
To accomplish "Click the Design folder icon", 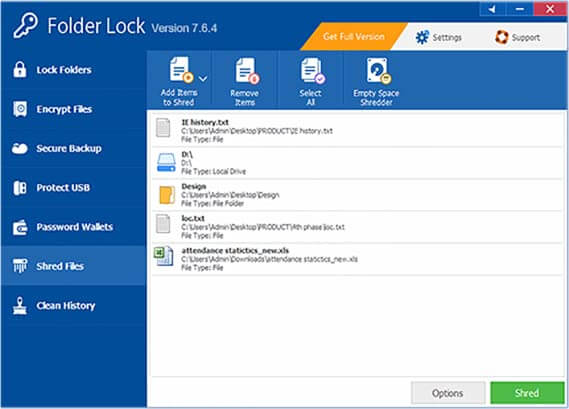I will pyautogui.click(x=167, y=195).
